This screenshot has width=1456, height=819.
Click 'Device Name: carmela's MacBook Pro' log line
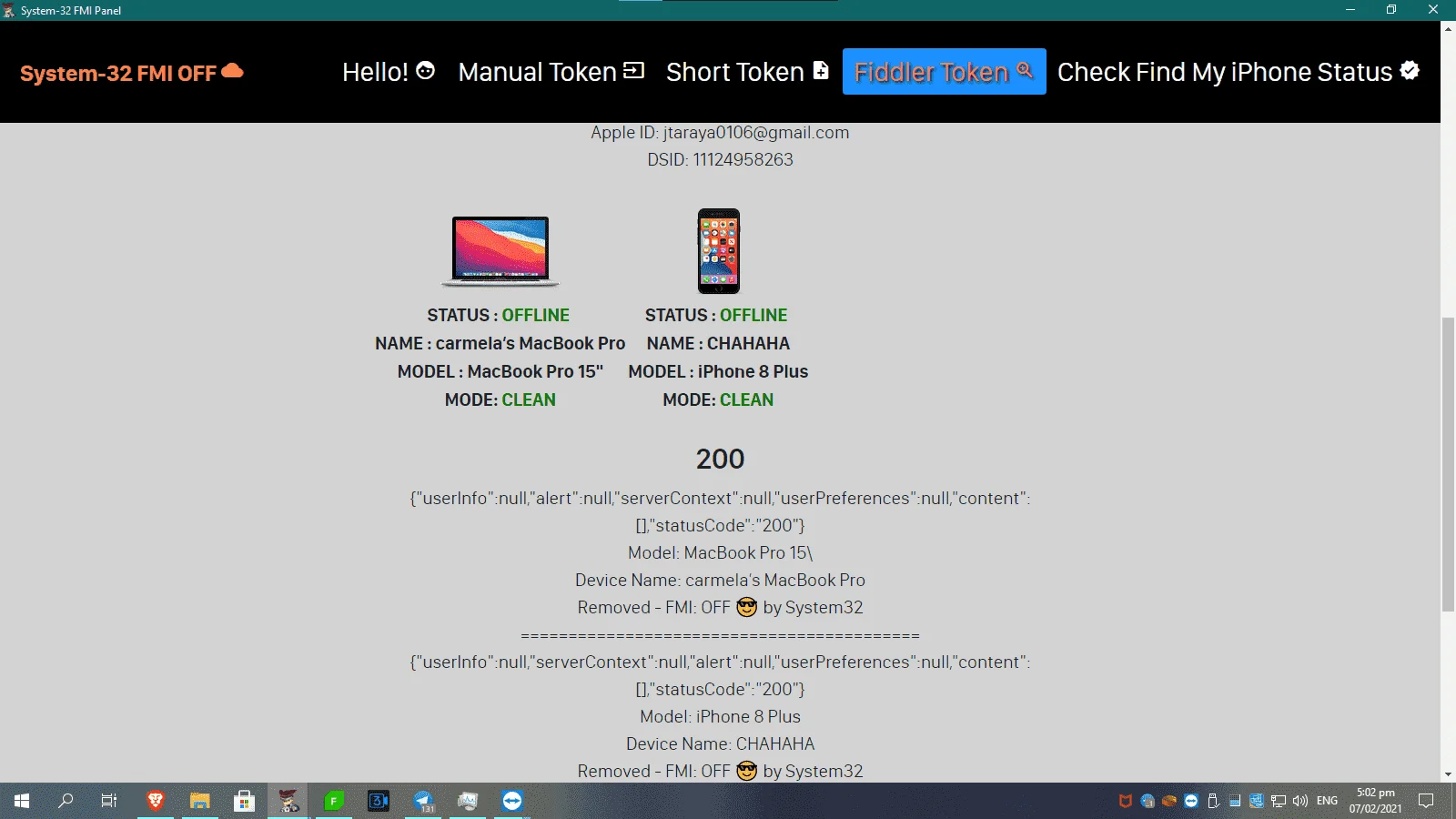(x=720, y=580)
